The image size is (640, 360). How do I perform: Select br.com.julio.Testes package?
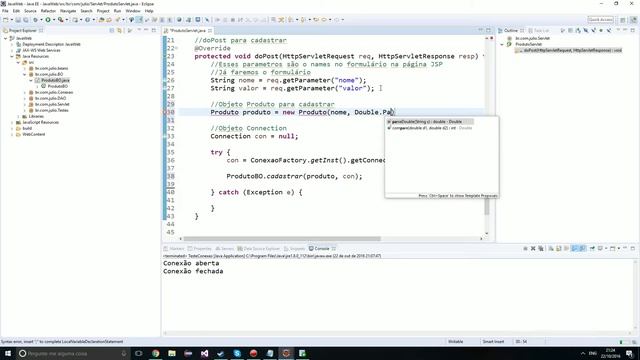(x=49, y=110)
